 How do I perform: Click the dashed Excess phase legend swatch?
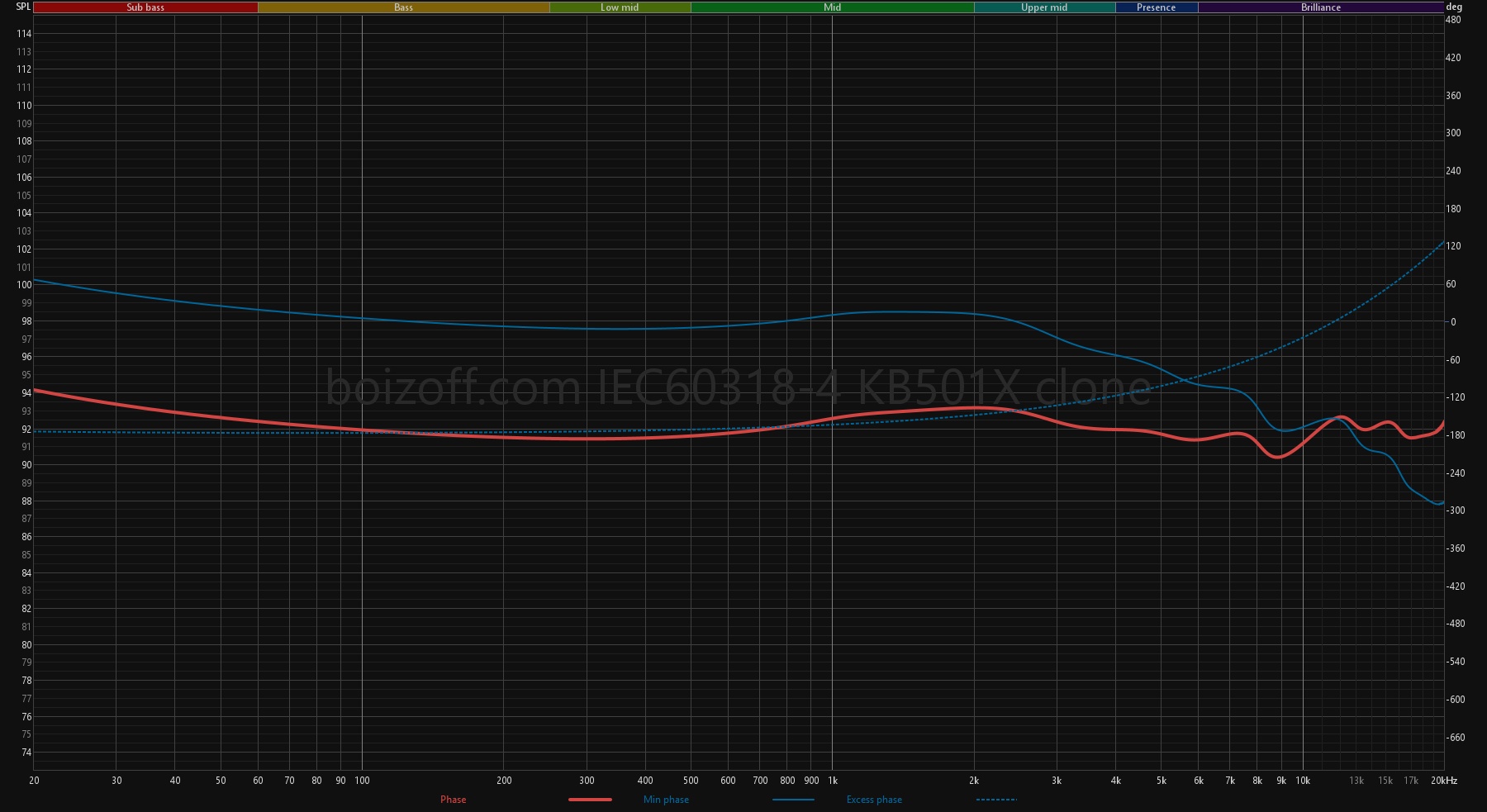995,800
